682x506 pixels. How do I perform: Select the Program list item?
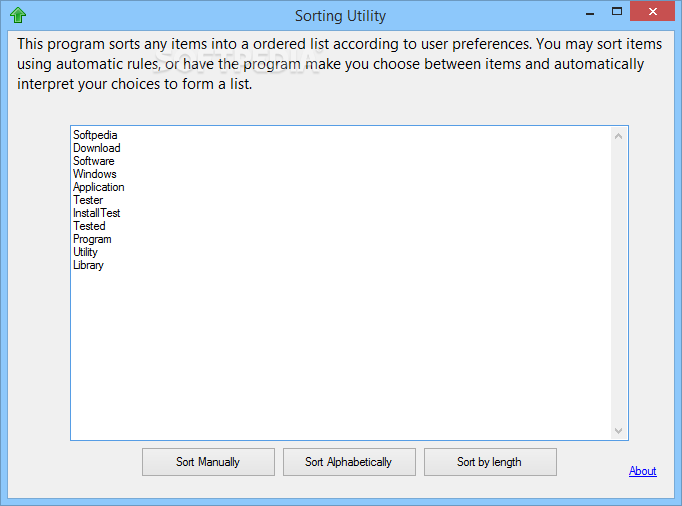(x=92, y=239)
